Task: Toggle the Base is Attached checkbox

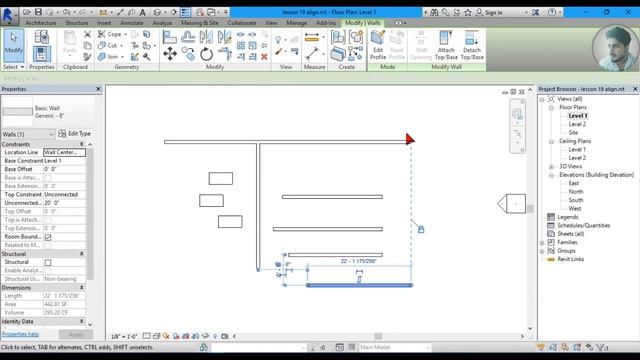Action: [48, 178]
